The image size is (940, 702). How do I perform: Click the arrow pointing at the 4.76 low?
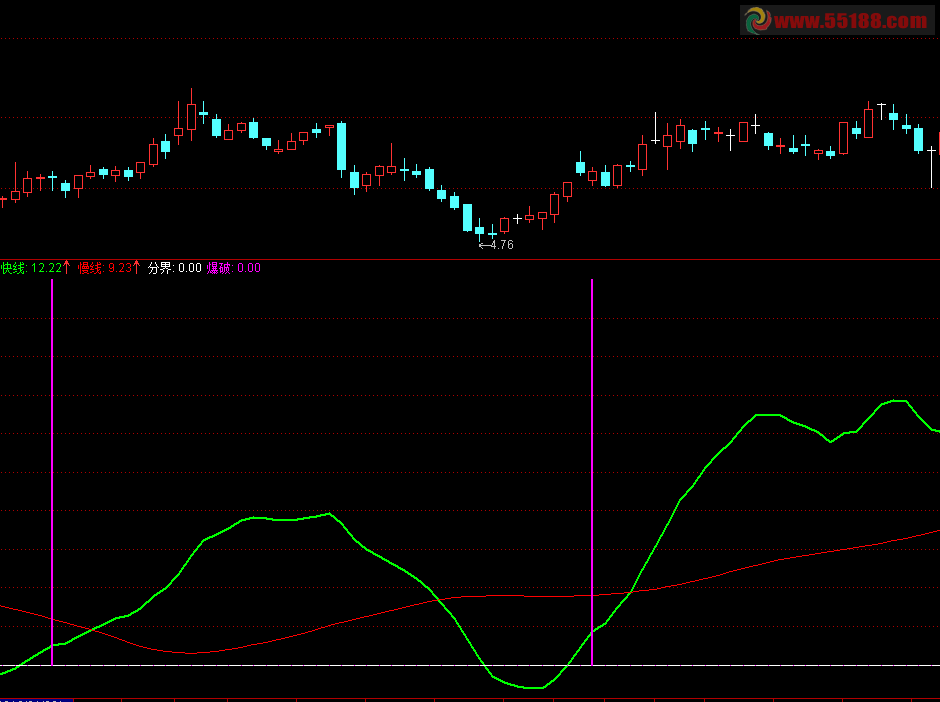click(484, 245)
